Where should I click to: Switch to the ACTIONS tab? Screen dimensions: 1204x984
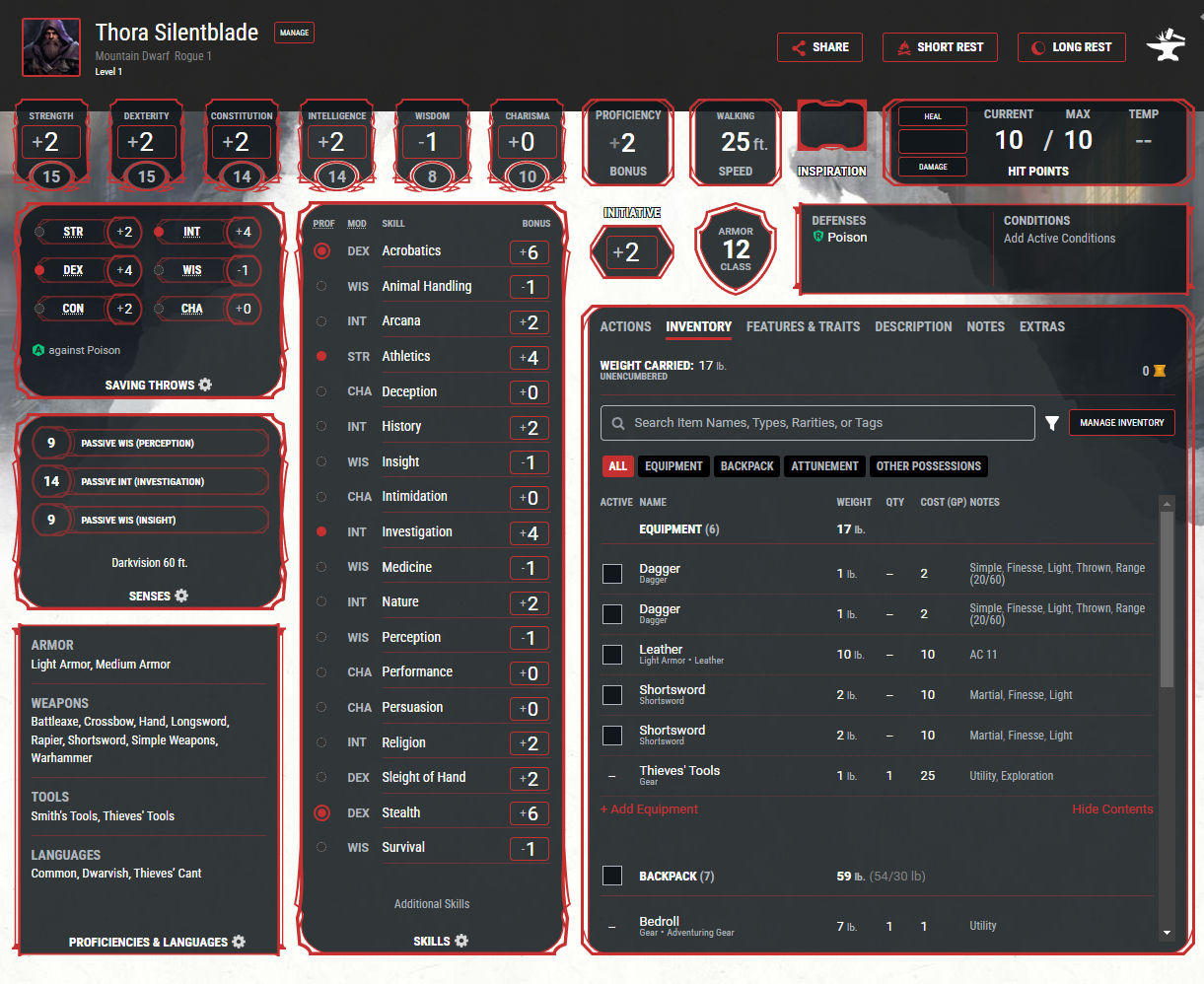(625, 326)
